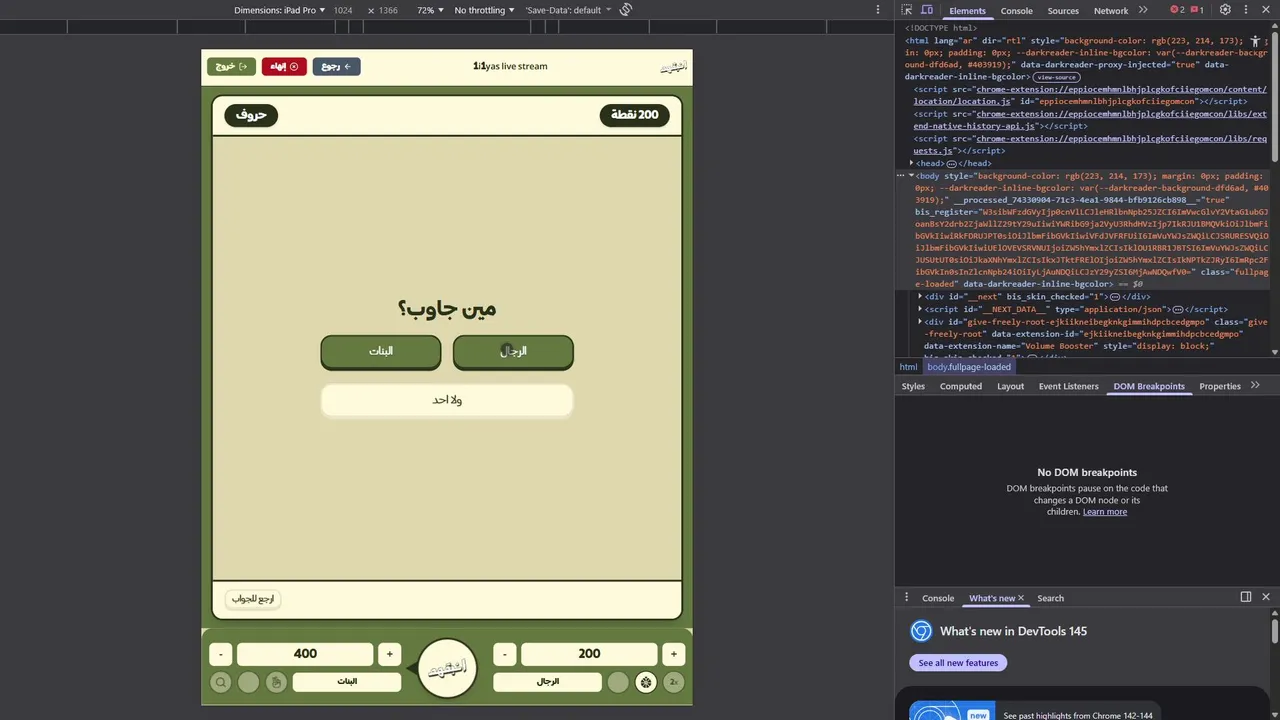Expand the __NEXT_DATA__ script node
1280x720 pixels.
[920, 309]
